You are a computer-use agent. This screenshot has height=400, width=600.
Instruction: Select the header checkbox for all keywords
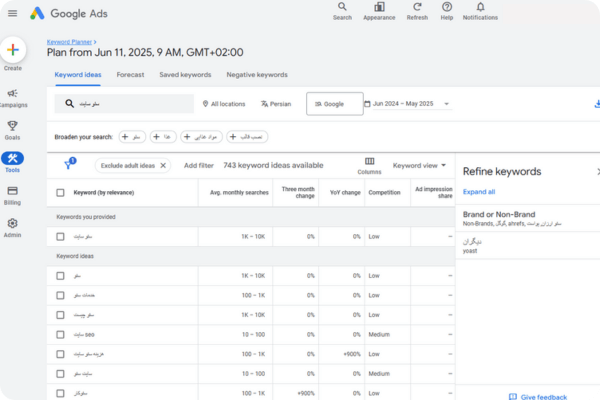tap(60, 193)
